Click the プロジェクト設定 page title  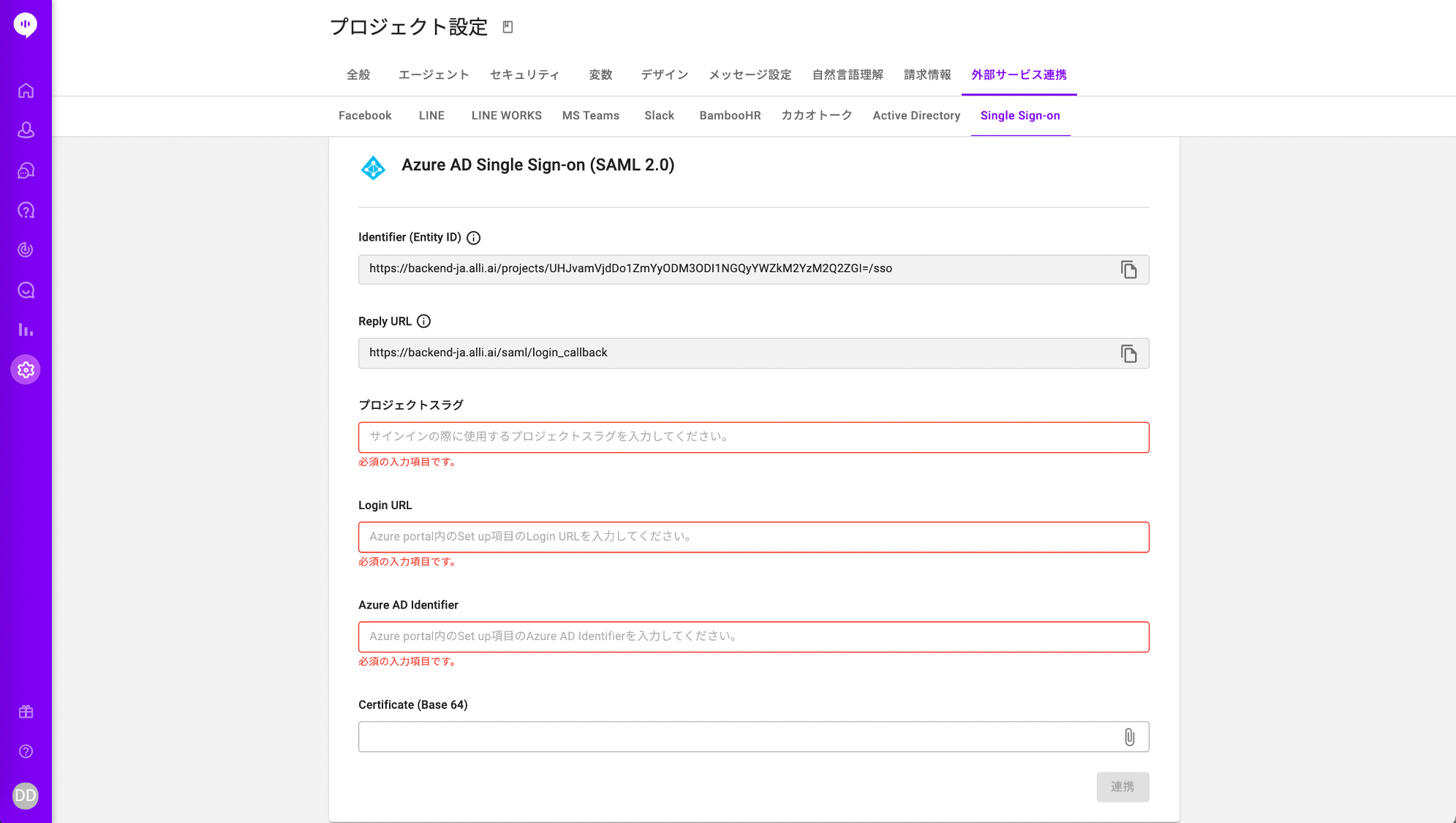coord(409,27)
